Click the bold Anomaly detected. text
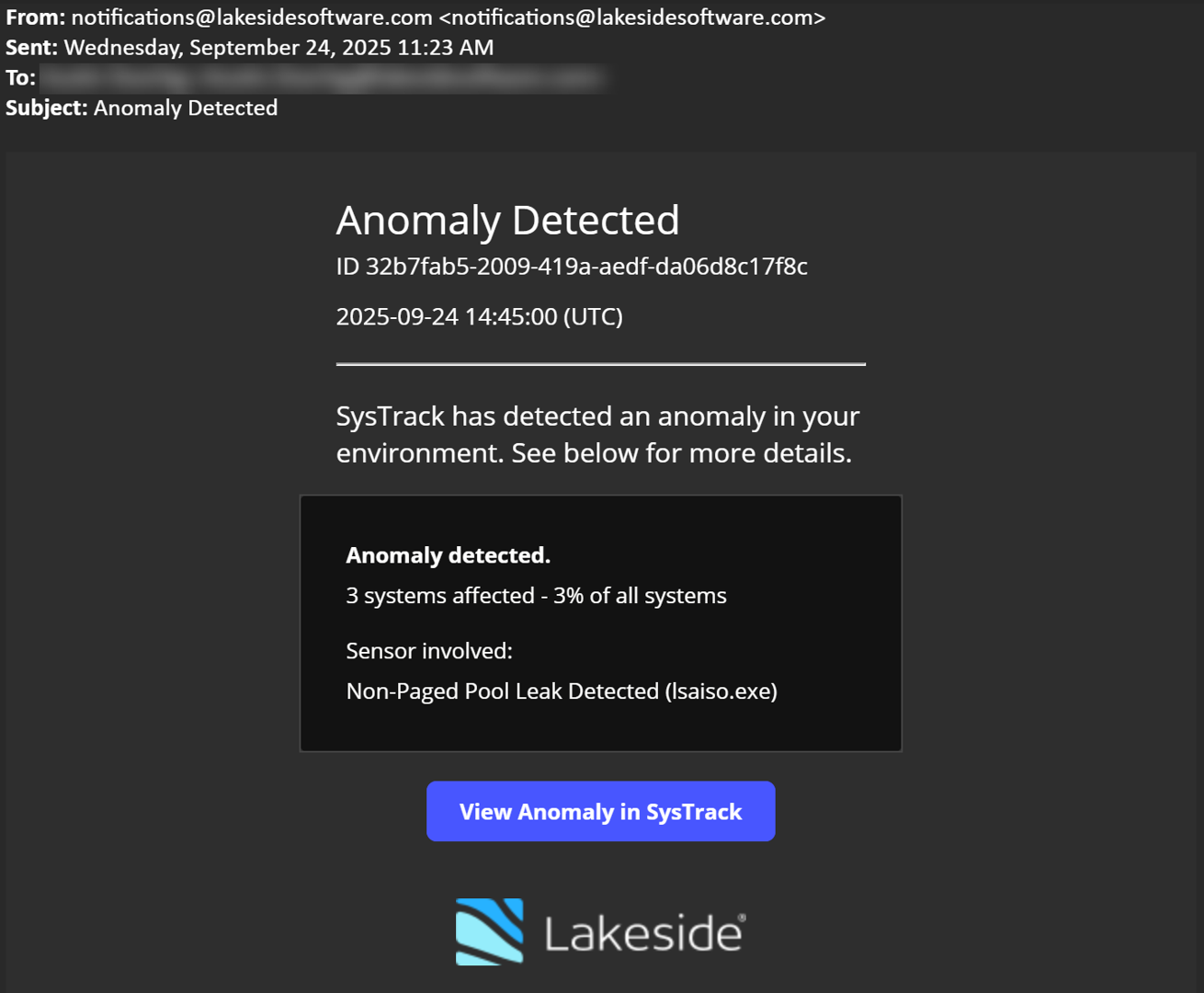This screenshot has width=1204, height=993. point(448,555)
